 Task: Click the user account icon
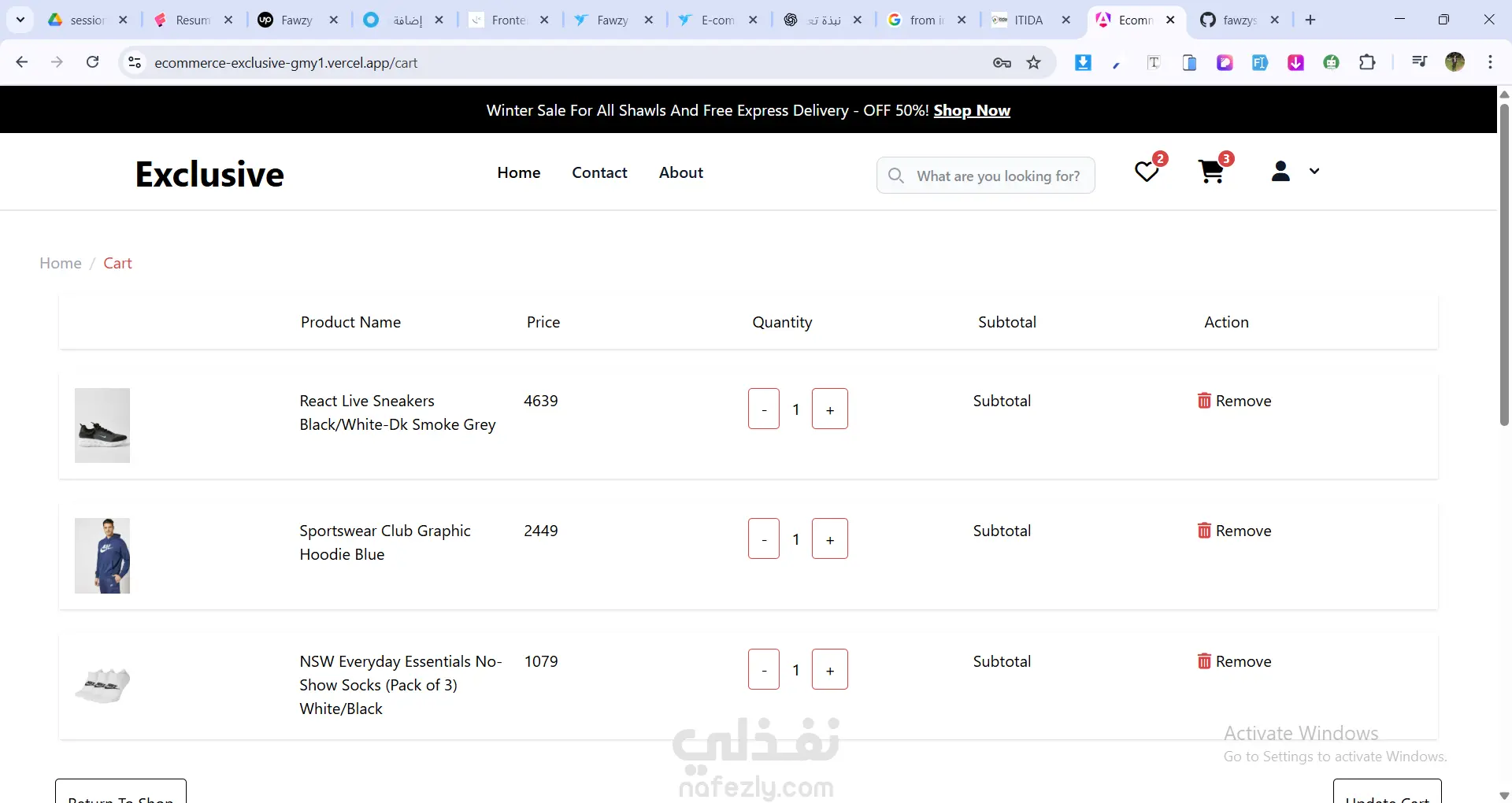coord(1280,171)
